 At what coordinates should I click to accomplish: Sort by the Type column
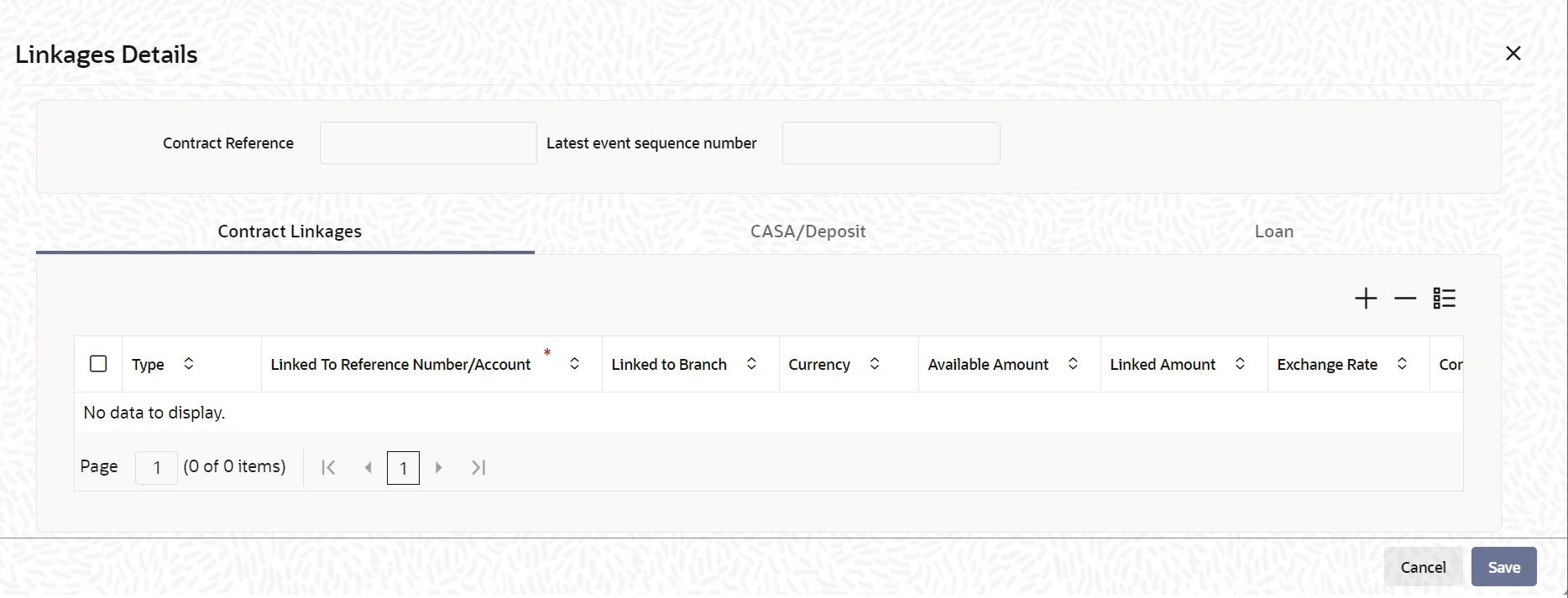click(x=189, y=364)
